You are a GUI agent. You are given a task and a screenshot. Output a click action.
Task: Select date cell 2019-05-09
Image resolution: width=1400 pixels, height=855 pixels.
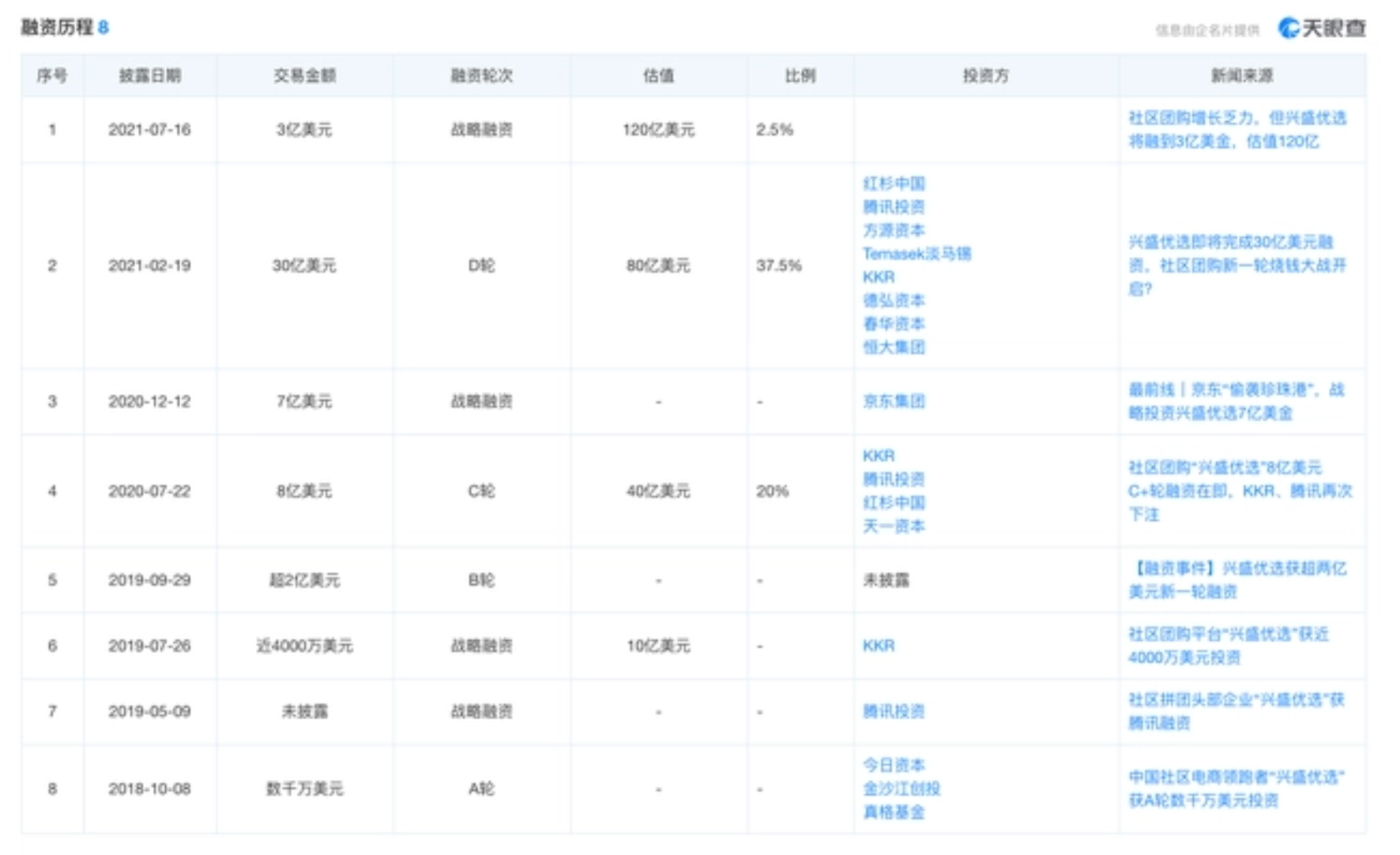pyautogui.click(x=149, y=711)
